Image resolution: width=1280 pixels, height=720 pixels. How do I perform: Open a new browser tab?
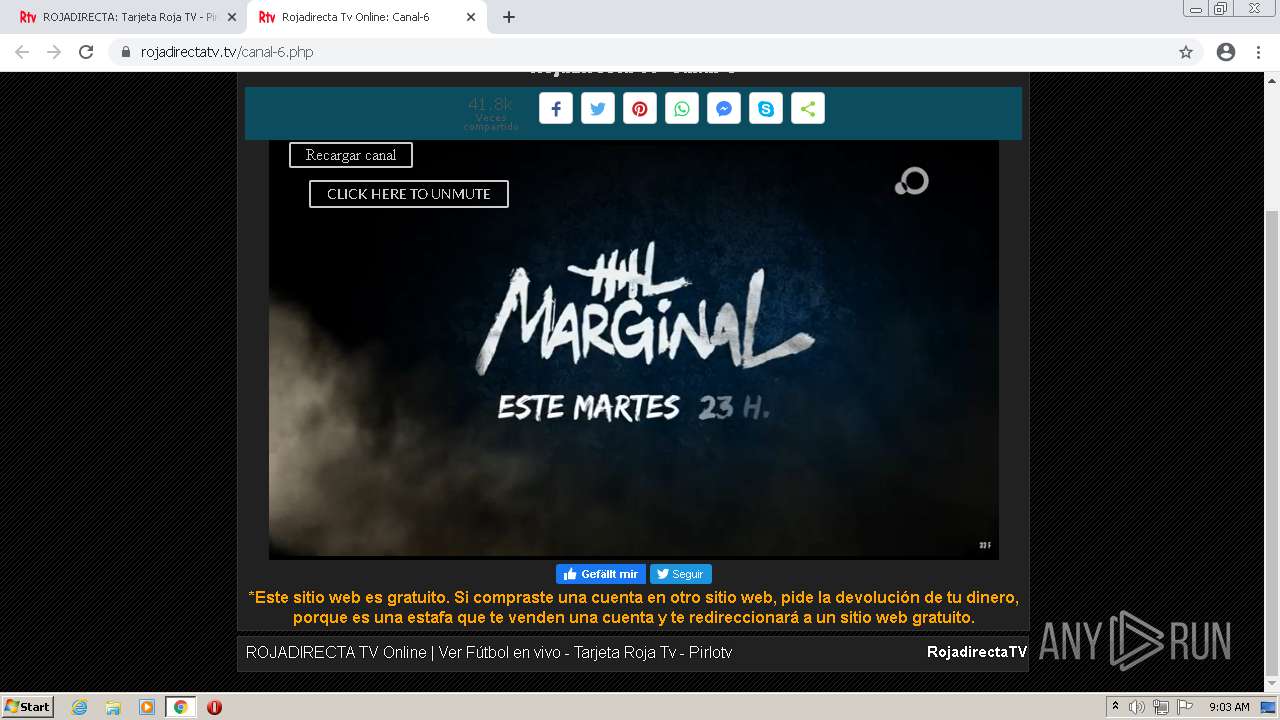pyautogui.click(x=509, y=17)
